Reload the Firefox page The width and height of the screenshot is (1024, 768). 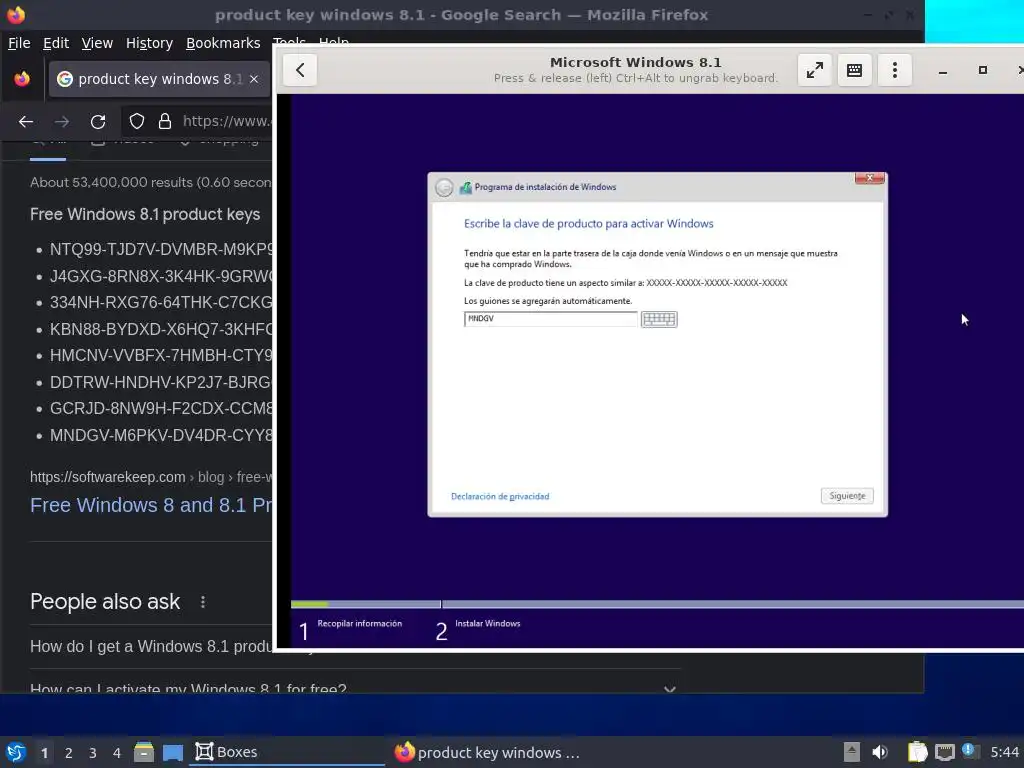[98, 121]
